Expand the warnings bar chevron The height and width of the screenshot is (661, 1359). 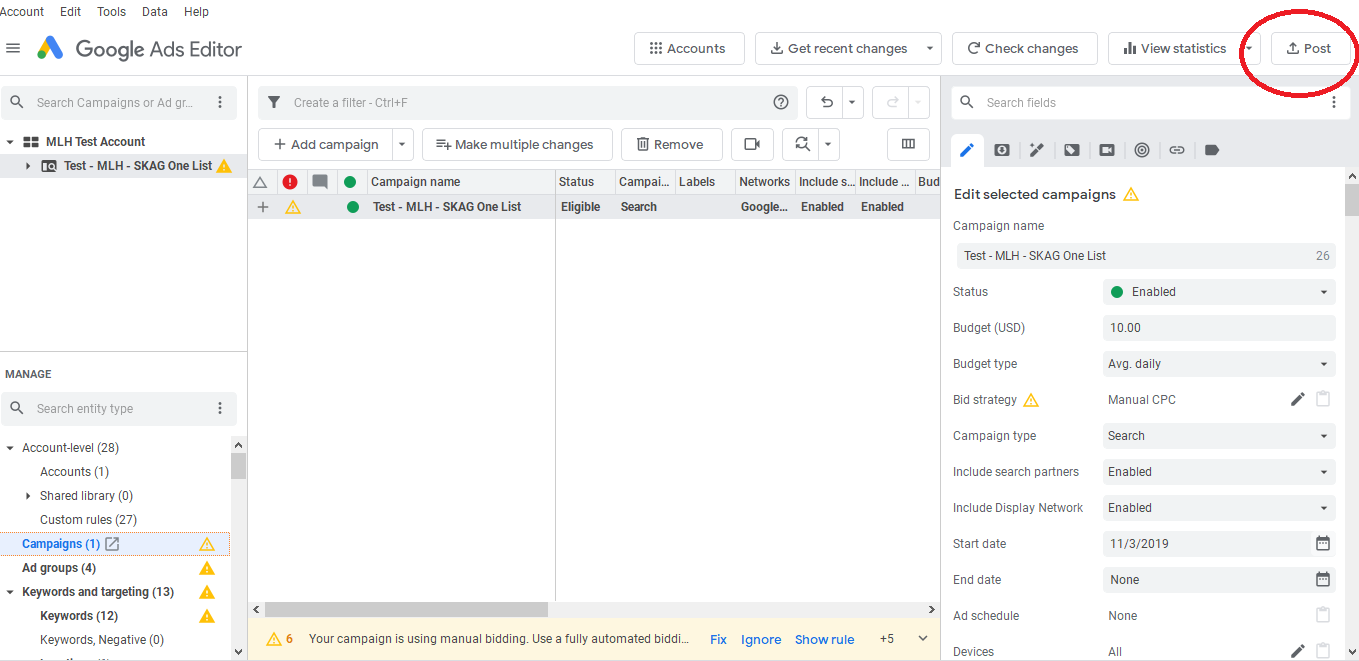pos(923,639)
